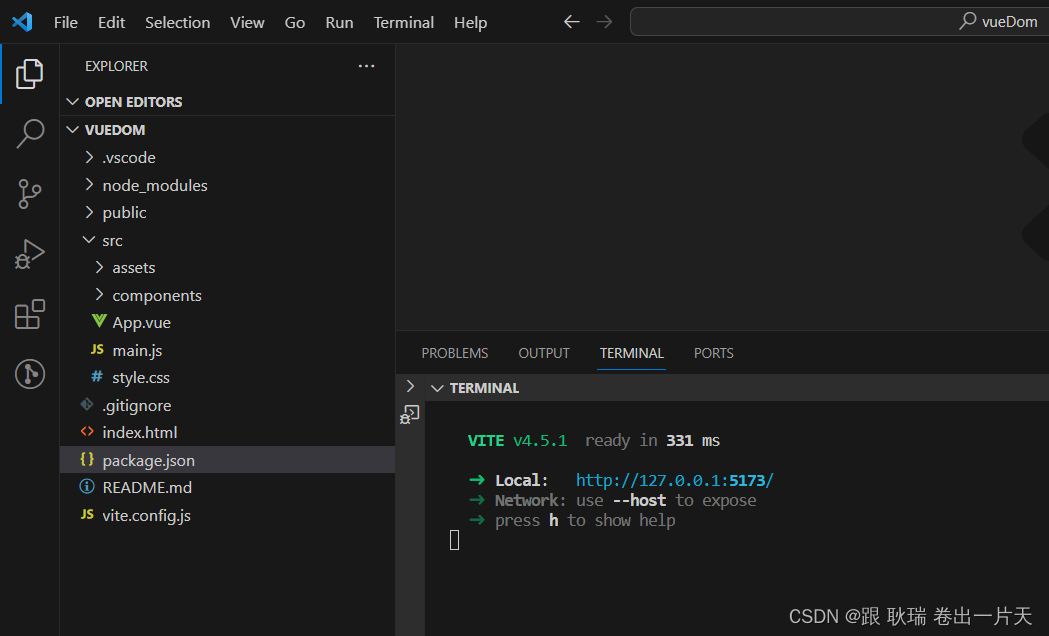The image size is (1049, 636).
Task: Click the Accounts icon in the activity bar
Action: click(29, 374)
